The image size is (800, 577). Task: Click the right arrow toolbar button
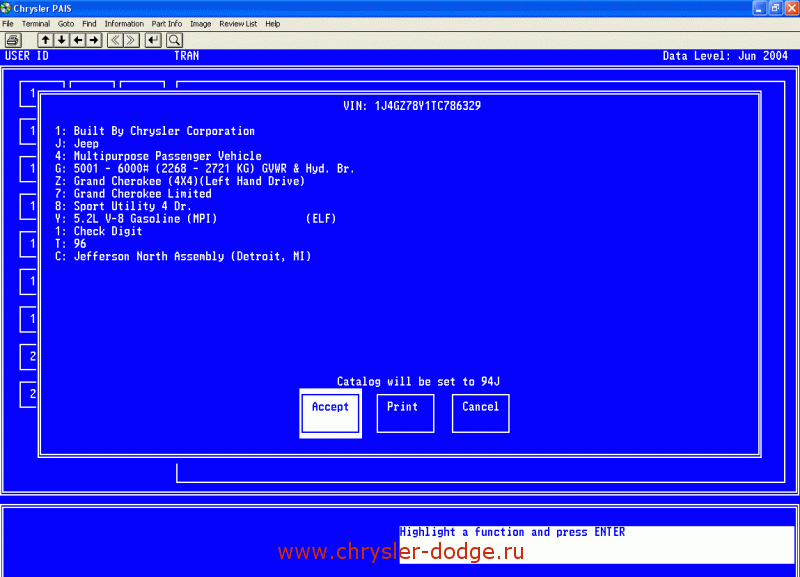pos(94,40)
